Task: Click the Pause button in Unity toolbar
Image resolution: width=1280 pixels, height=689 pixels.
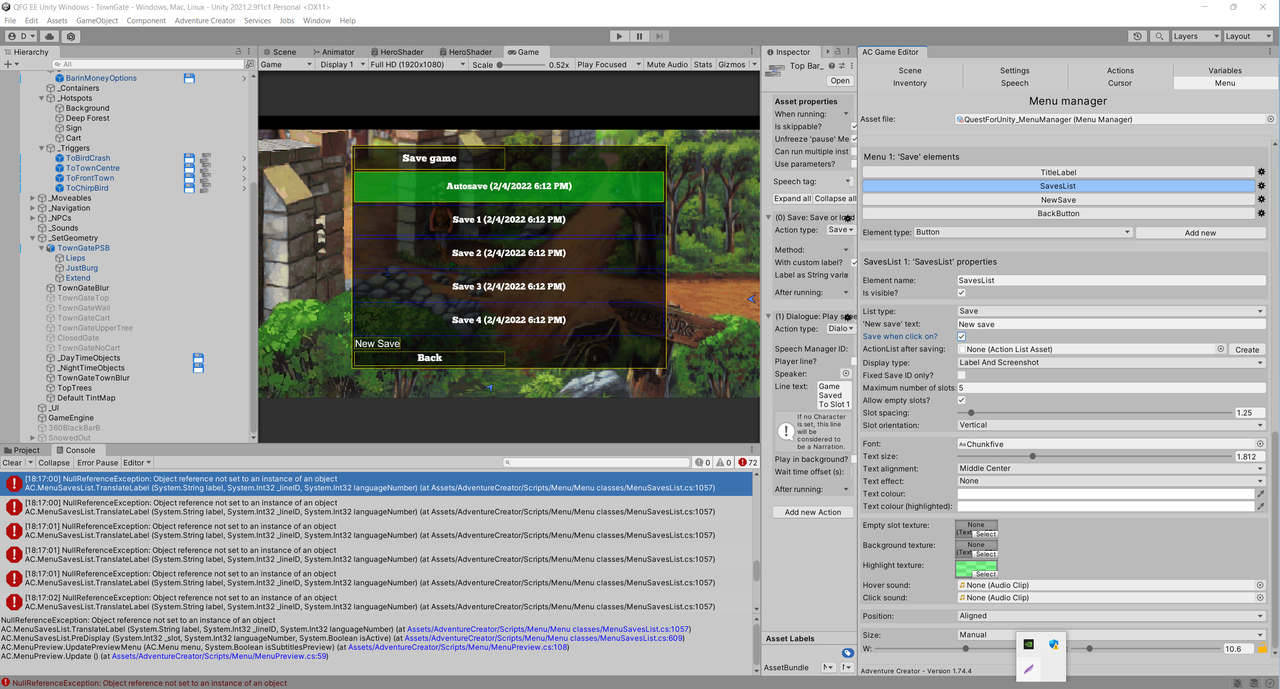Action: (x=640, y=36)
